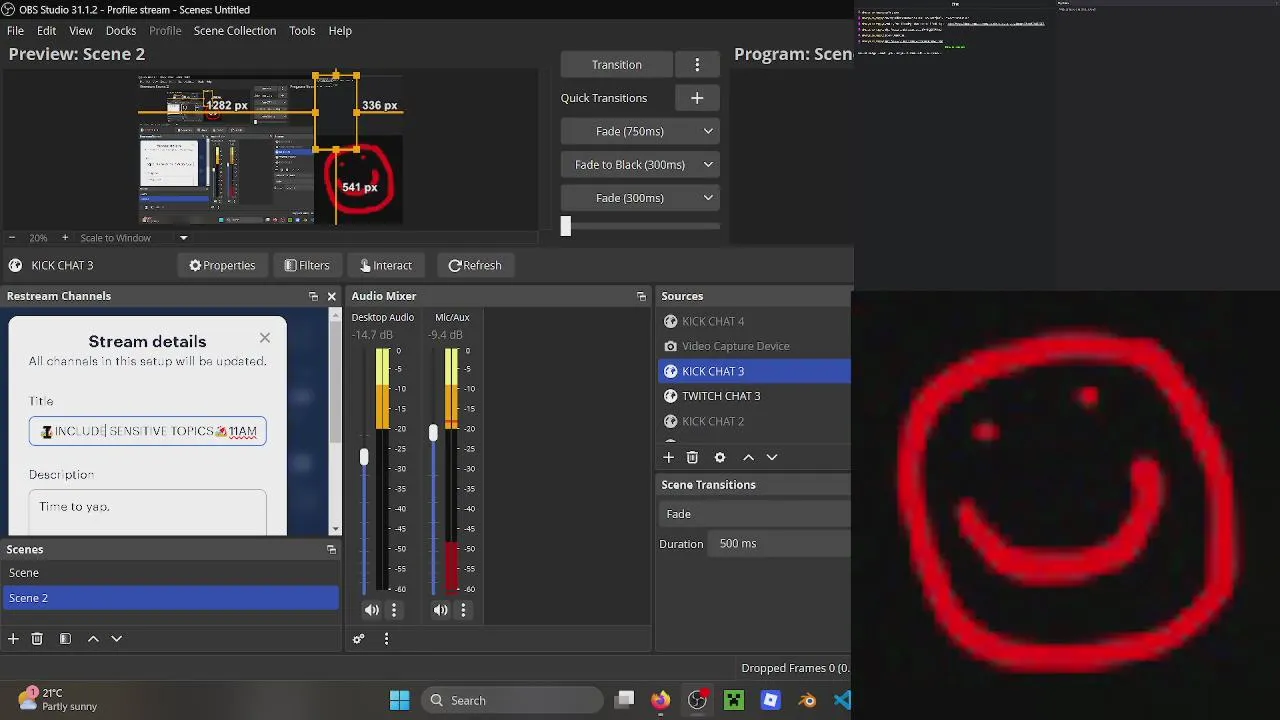
Task: Open Filters for the selected source
Action: 306,265
